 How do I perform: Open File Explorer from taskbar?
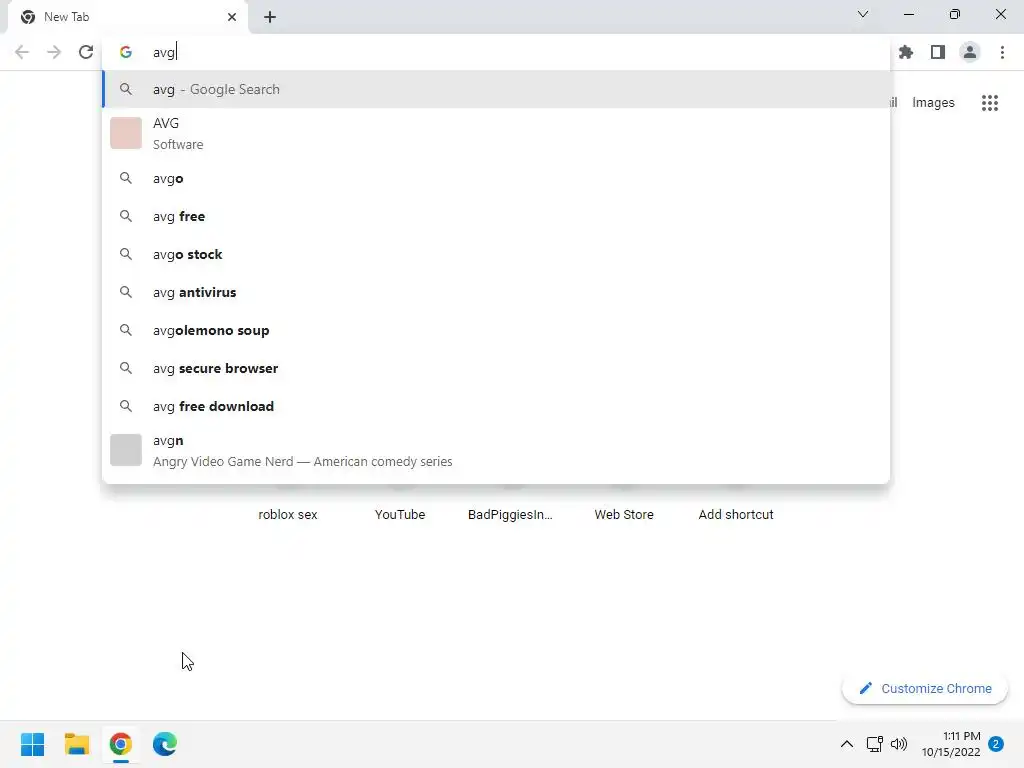click(77, 744)
